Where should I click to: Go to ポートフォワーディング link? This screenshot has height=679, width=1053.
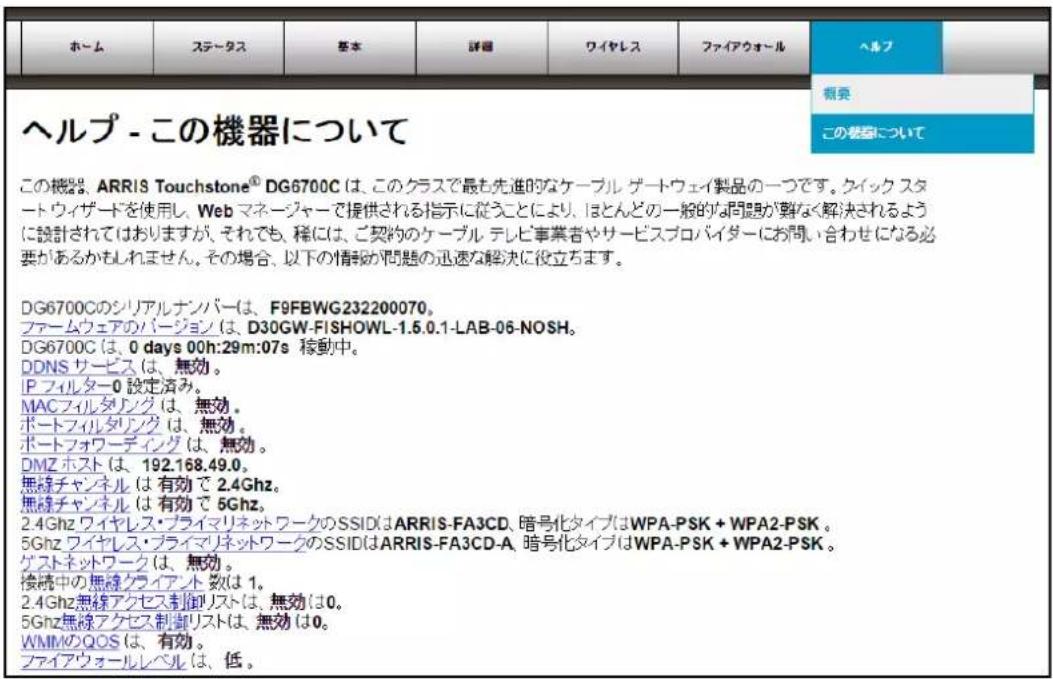pos(101,445)
